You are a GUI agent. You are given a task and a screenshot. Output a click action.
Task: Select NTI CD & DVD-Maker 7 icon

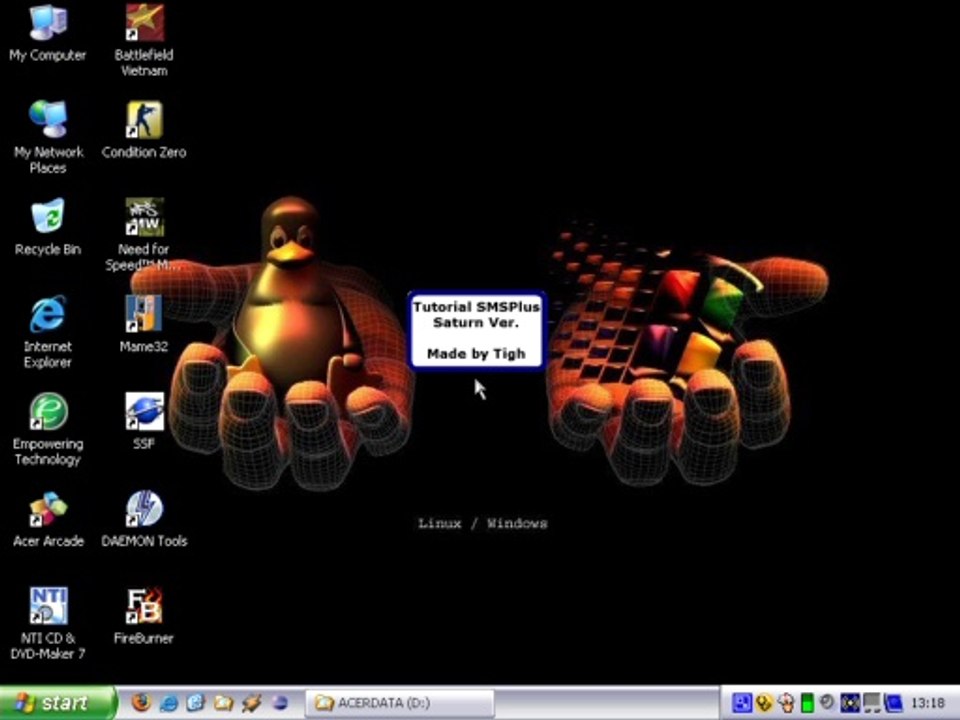[x=48, y=623]
